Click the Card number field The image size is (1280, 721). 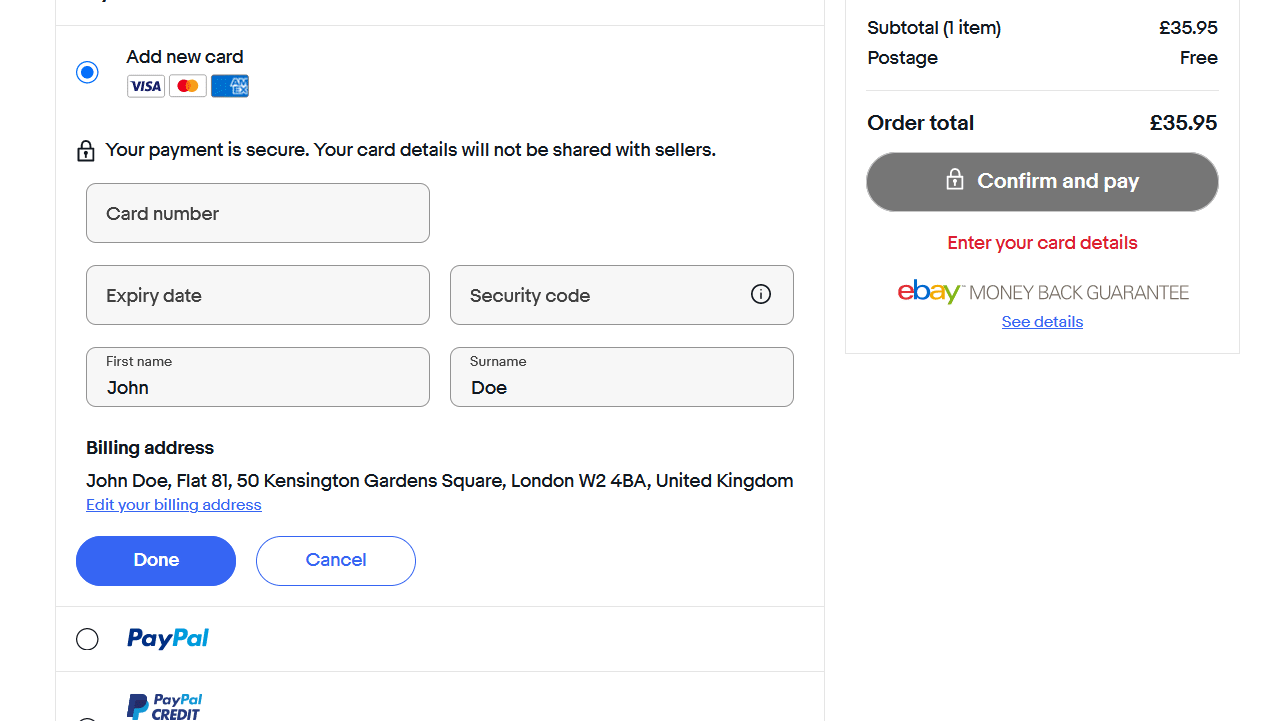click(257, 212)
